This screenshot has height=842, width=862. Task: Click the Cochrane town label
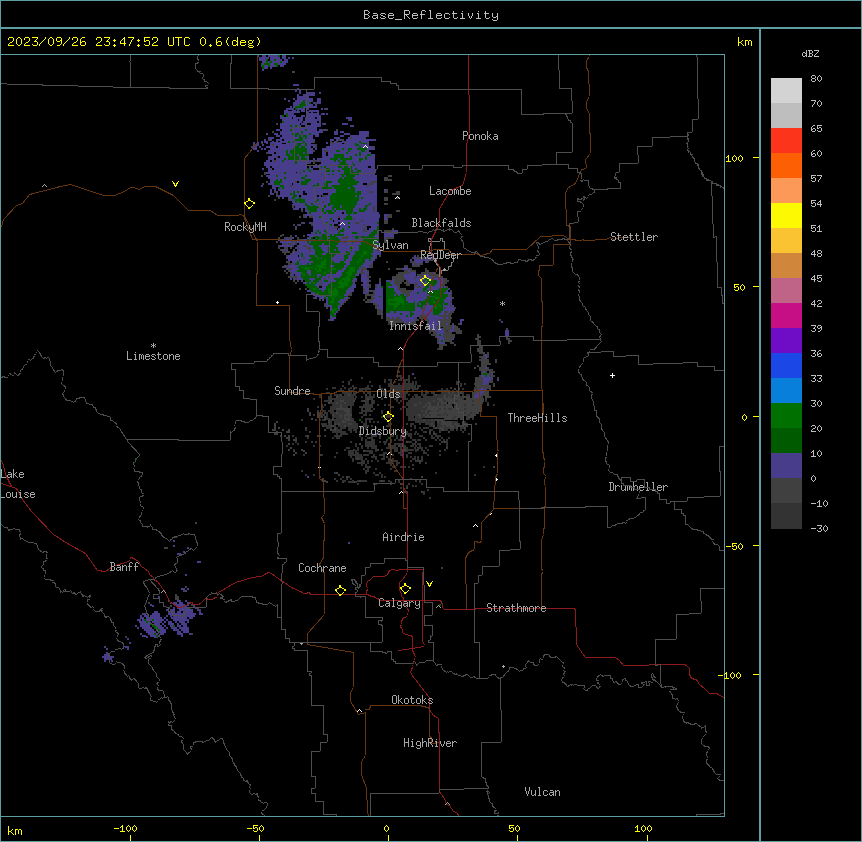click(322, 568)
